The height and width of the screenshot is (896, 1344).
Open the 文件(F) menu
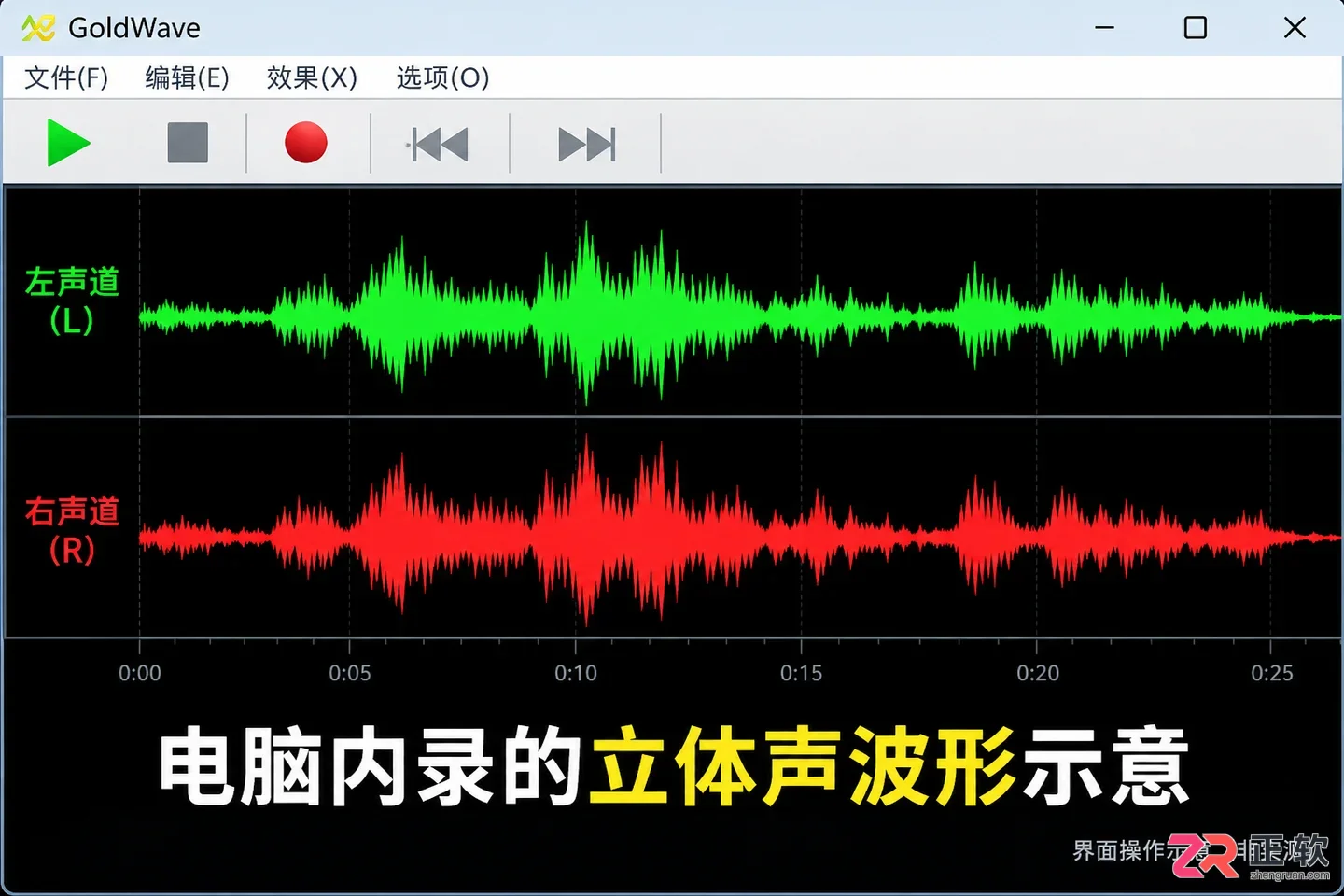click(x=66, y=77)
